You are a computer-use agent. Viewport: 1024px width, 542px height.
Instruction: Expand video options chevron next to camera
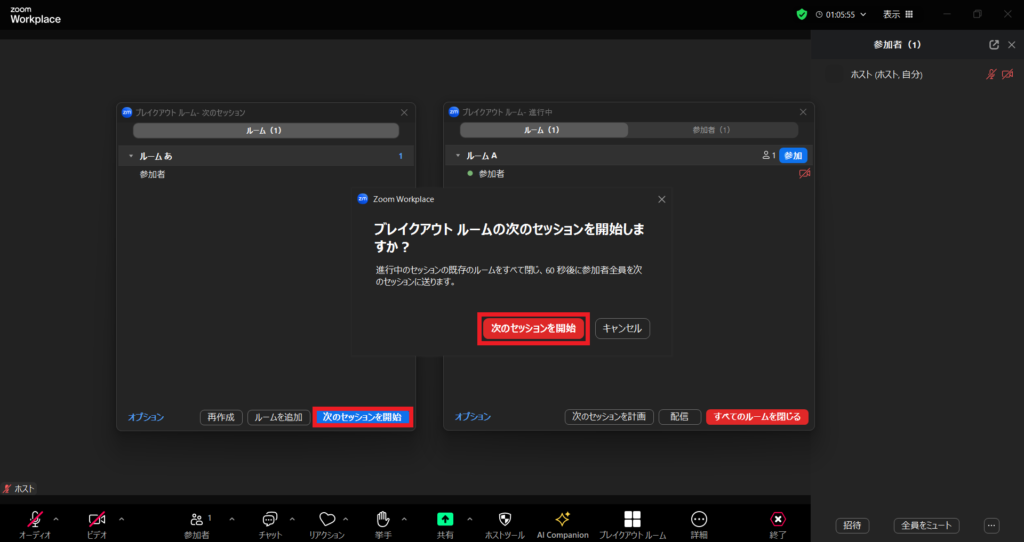coord(121,518)
